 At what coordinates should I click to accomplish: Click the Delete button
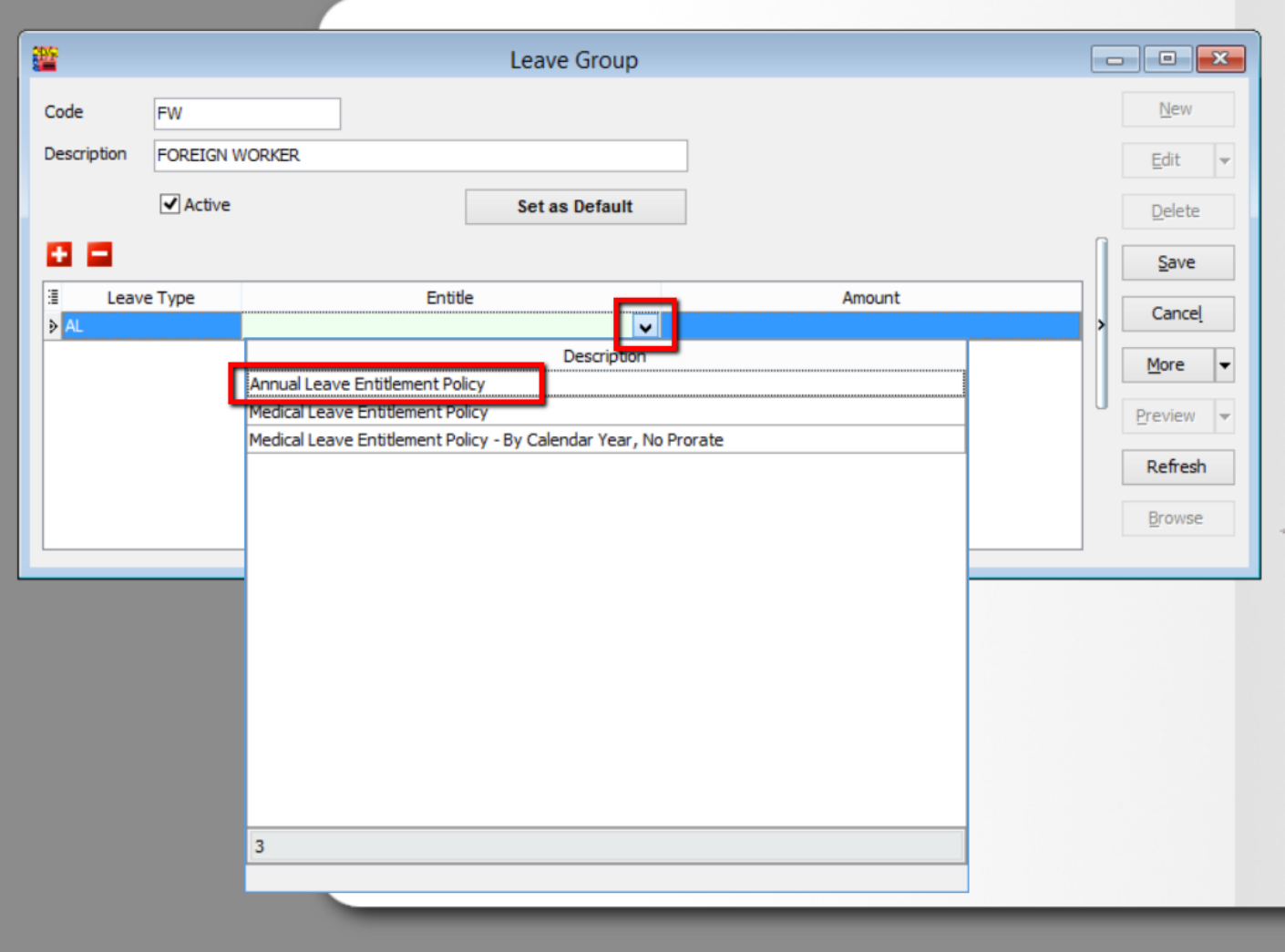click(1177, 210)
